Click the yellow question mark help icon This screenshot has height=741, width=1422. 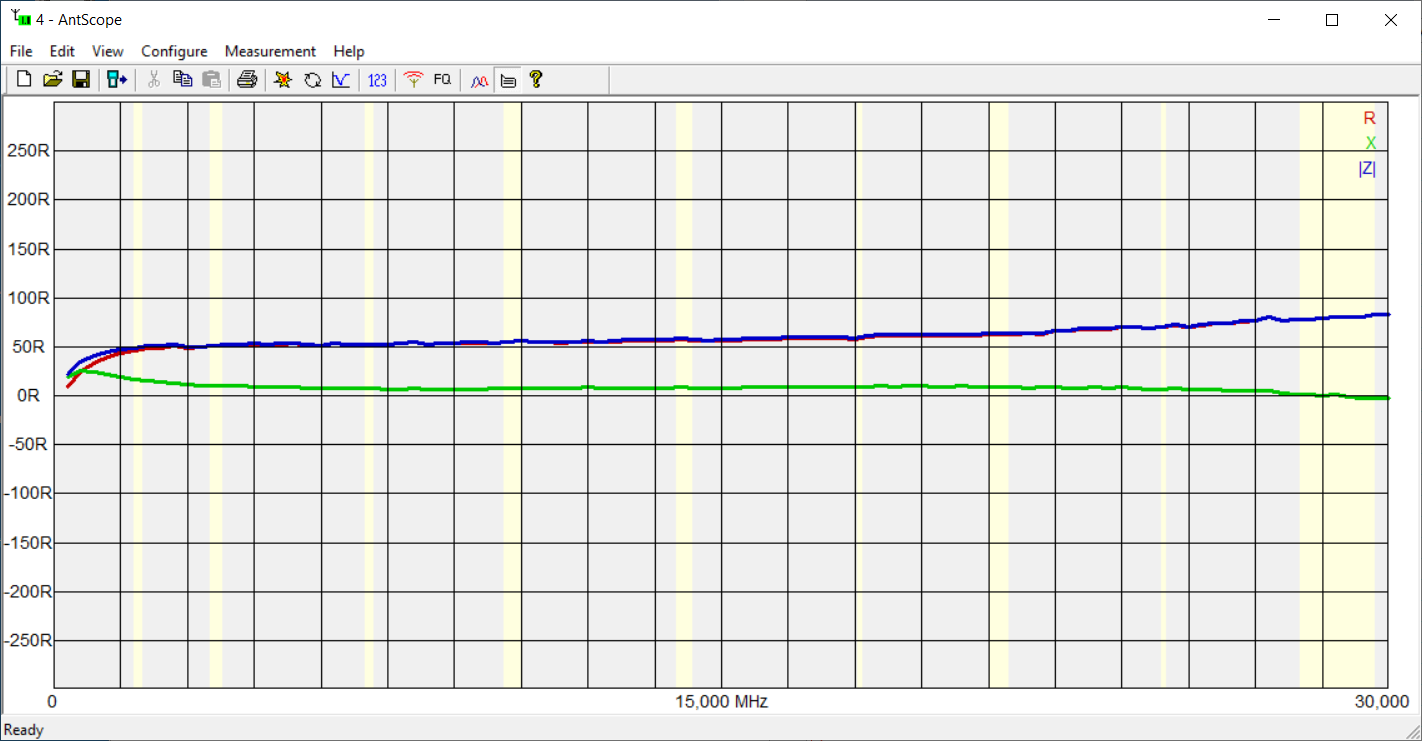click(536, 80)
